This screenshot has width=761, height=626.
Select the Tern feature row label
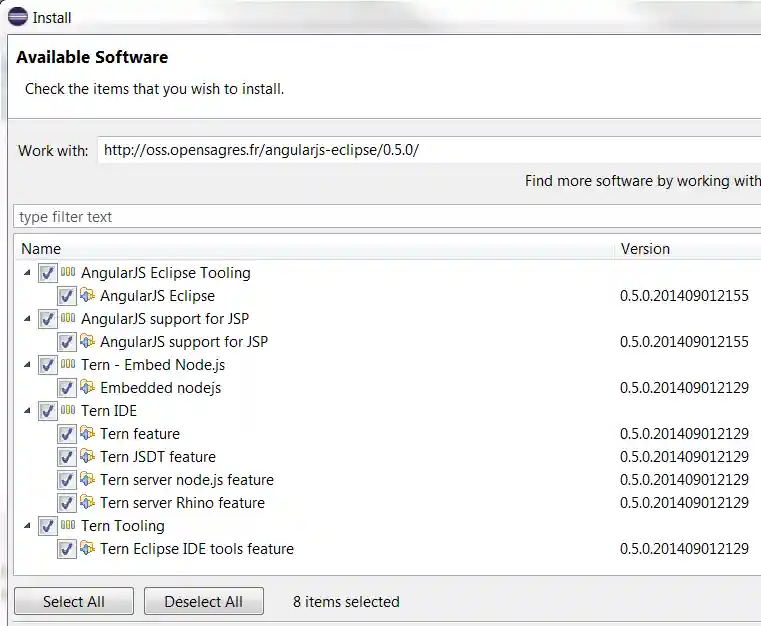tap(140, 433)
